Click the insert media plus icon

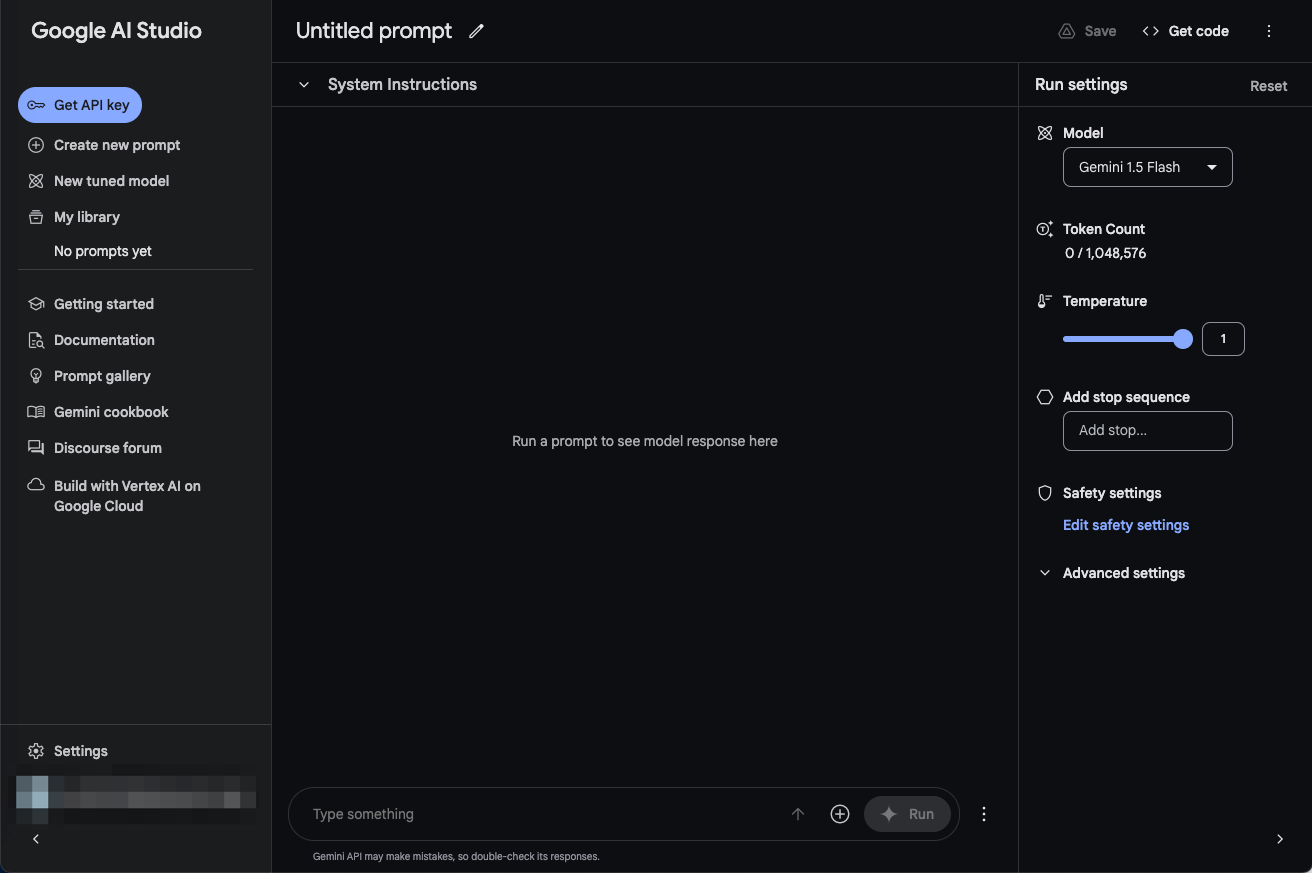[840, 814]
